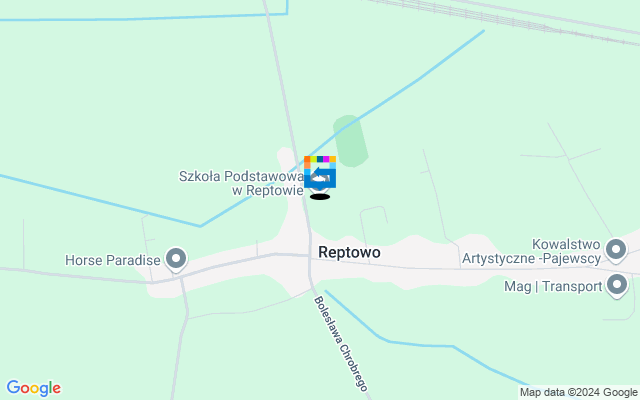Viewport: 640px width, 400px height.
Task: Click the Reptowo village name
Action: [349, 252]
